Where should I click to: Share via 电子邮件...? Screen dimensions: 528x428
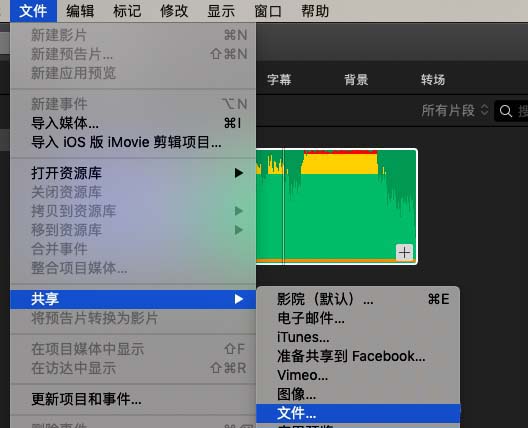tap(358, 318)
